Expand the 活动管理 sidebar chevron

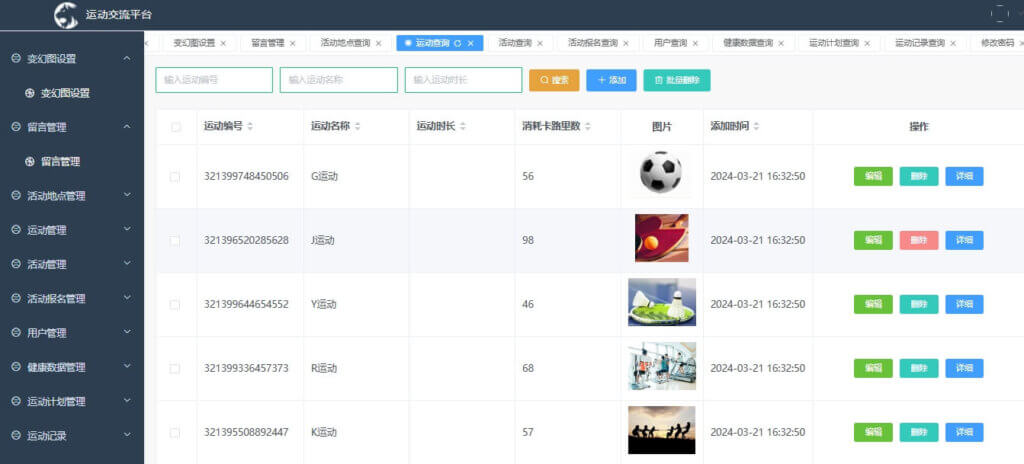click(127, 263)
